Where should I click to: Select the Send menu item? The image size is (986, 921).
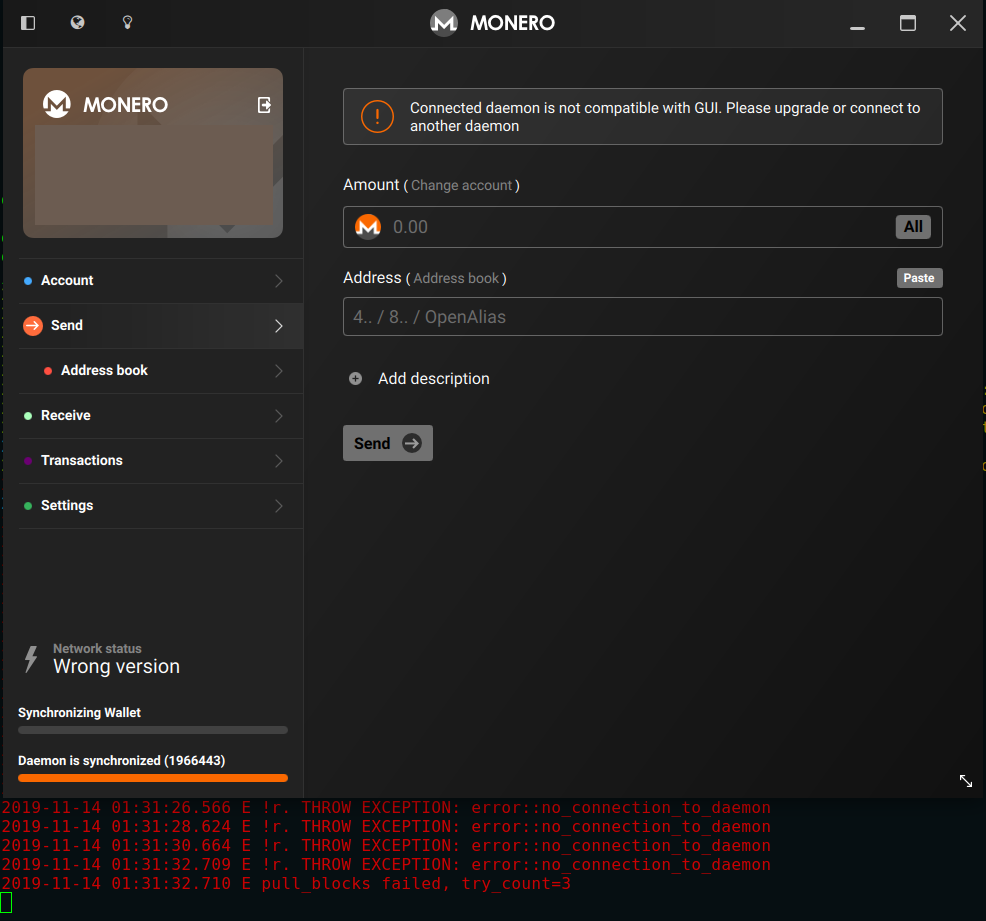161,326
